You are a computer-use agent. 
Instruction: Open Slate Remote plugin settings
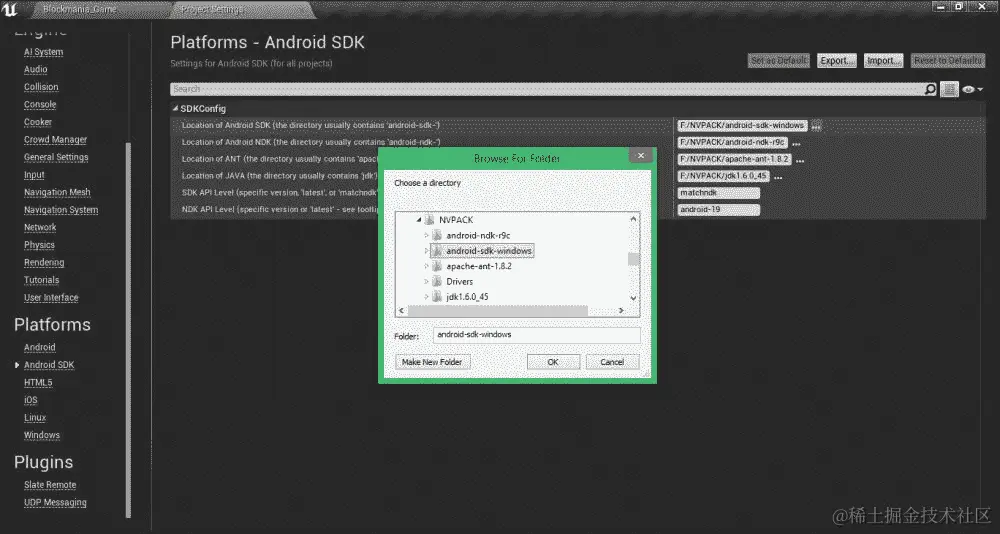(50, 485)
